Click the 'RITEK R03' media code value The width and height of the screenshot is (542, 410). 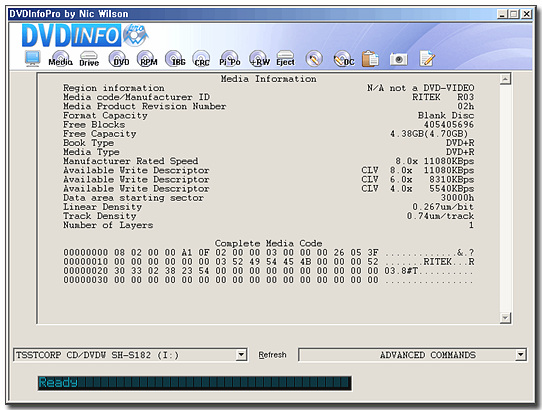(443, 97)
